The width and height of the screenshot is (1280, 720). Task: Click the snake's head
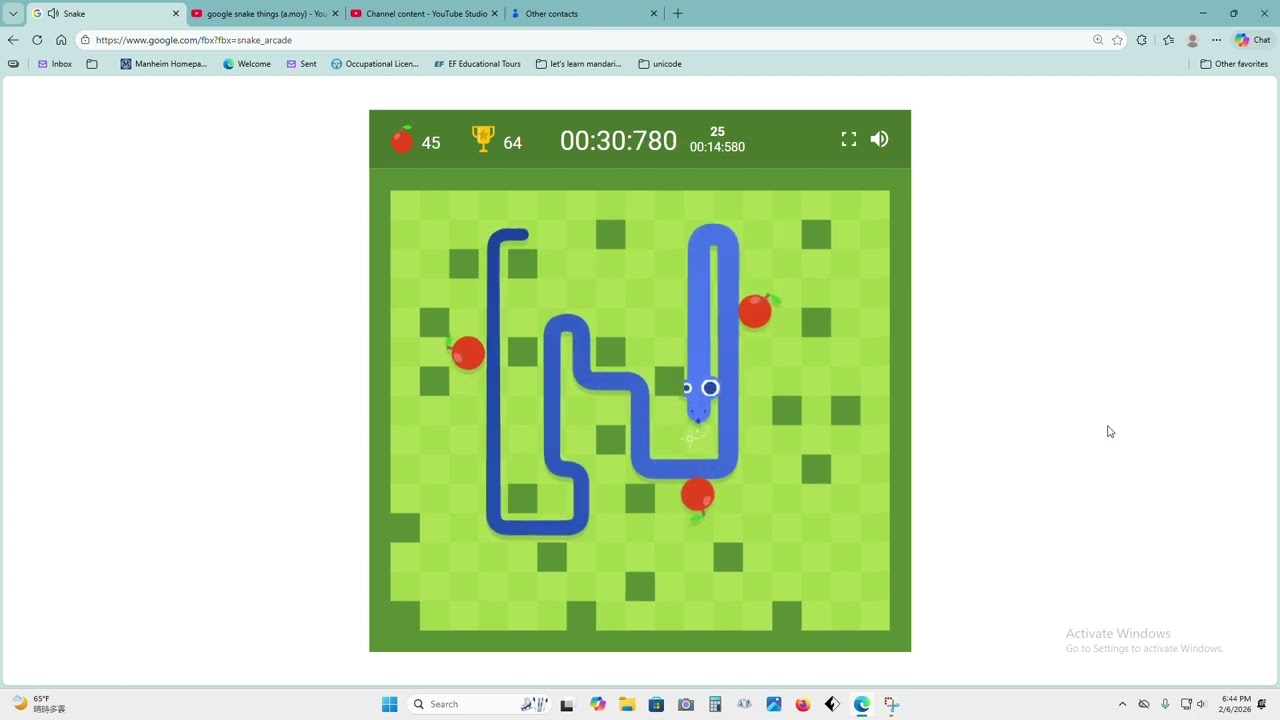(x=700, y=396)
